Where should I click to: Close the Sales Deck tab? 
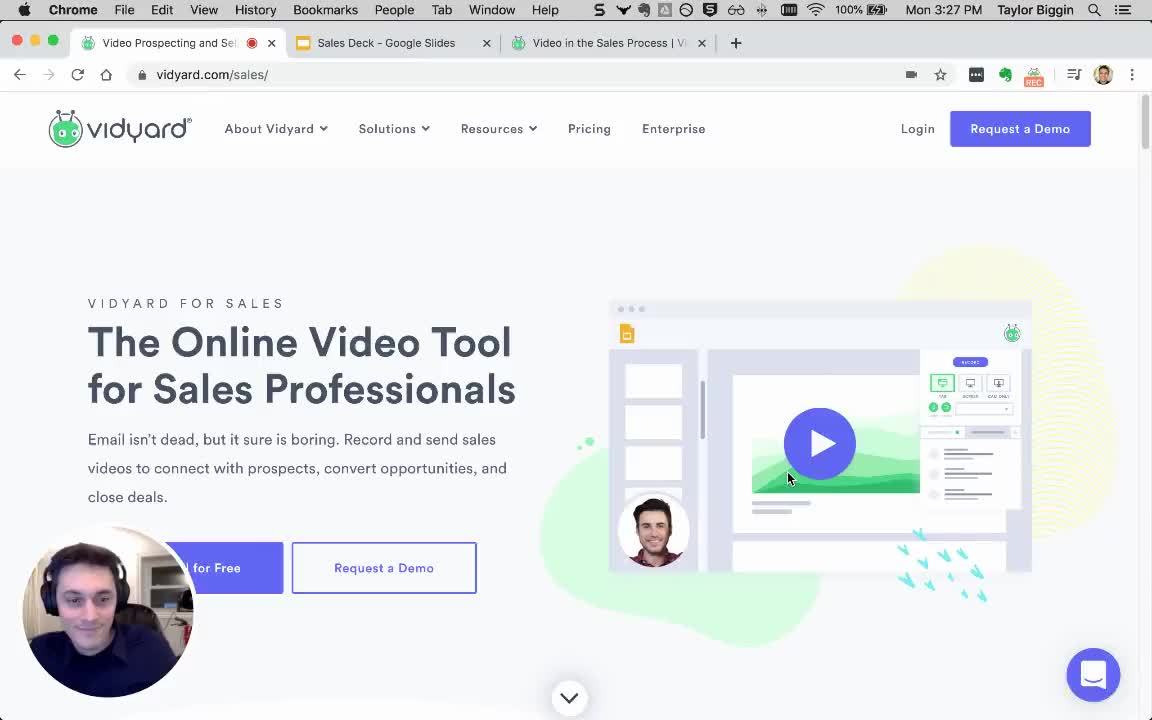486,43
